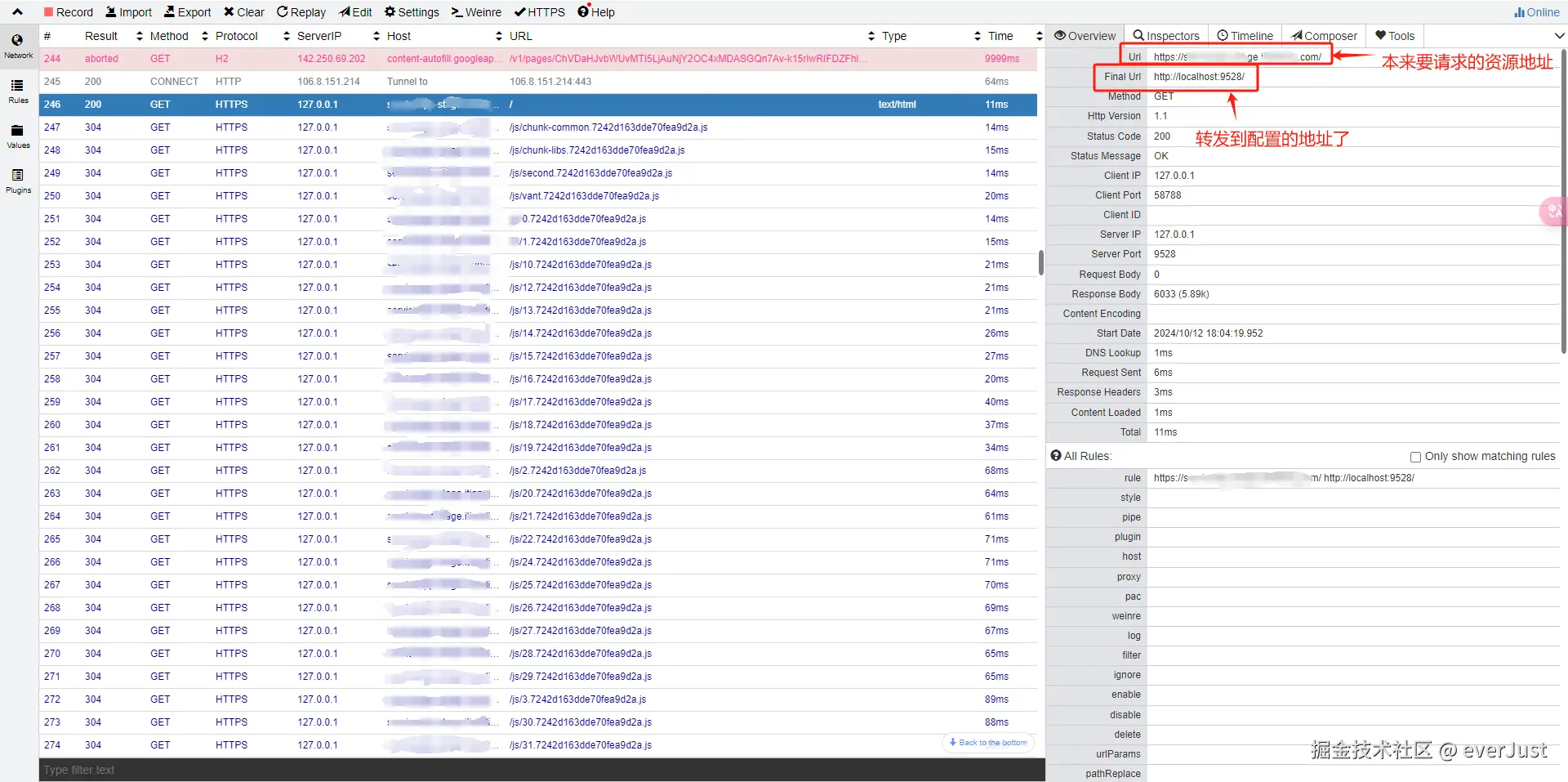This screenshot has width=1568, height=782.
Task: Select the chunk-common js request row
Action: pyautogui.click(x=538, y=127)
